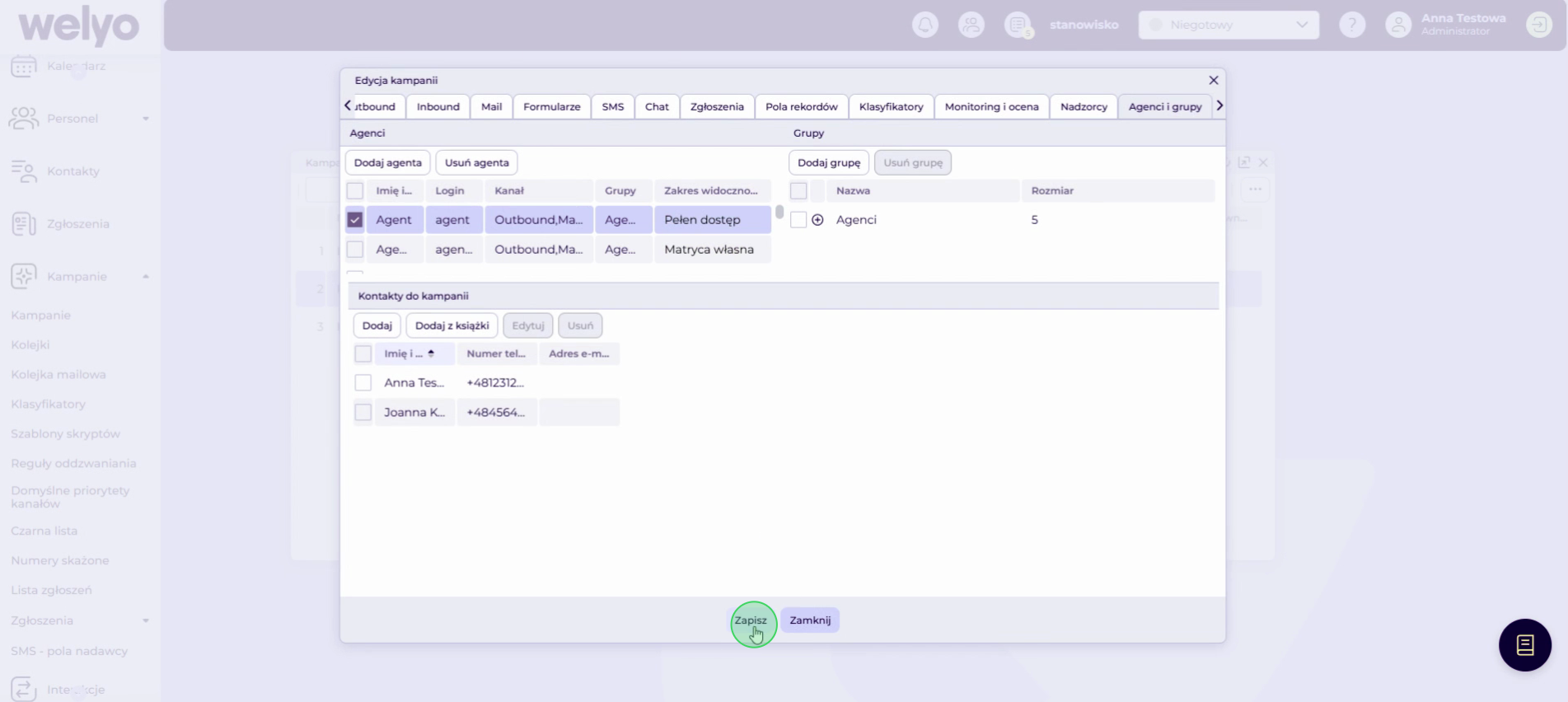Click Dodaj in Kontakty do kampanii

click(x=377, y=326)
